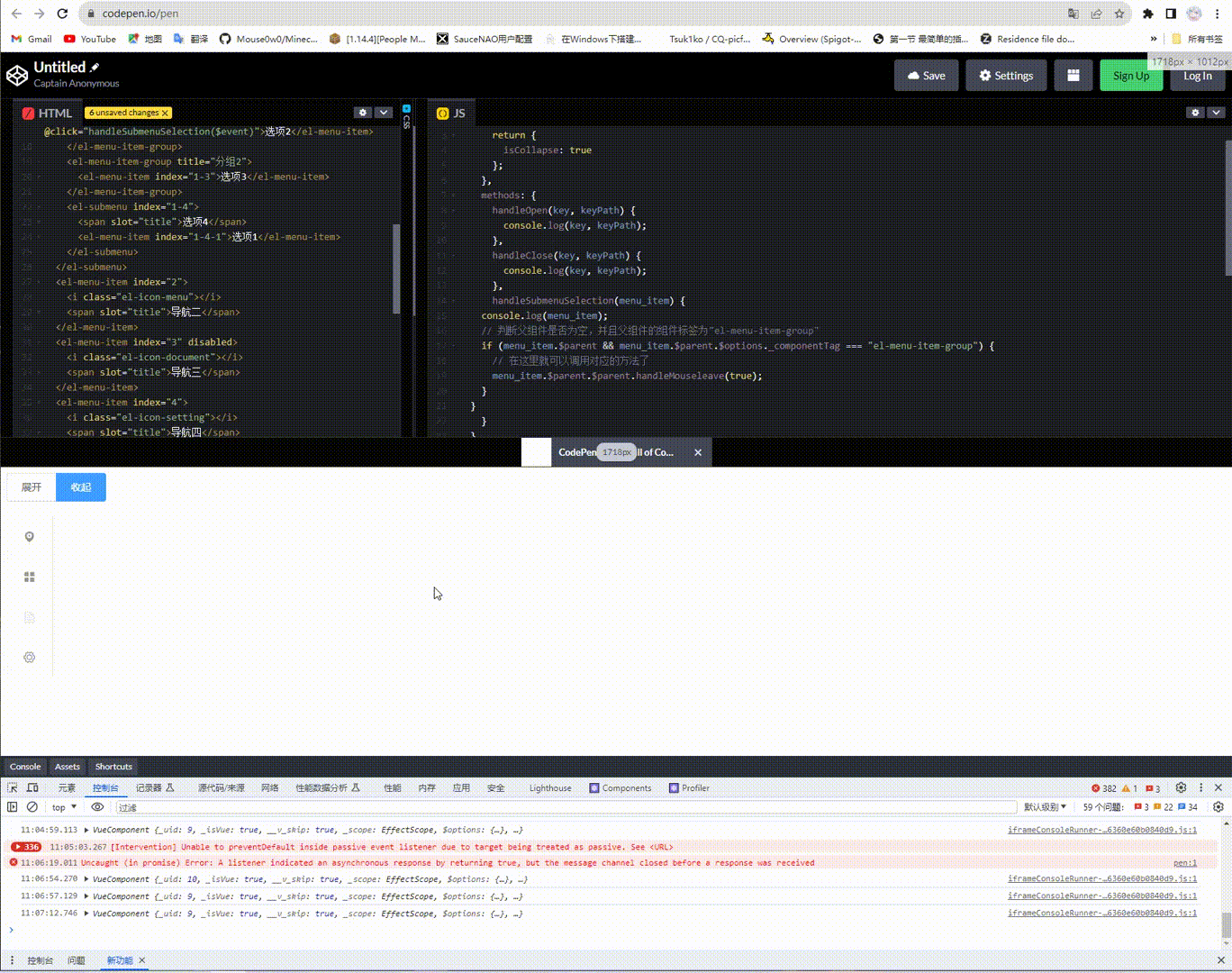
Task: Click the grid menu icon in the collapsed sidebar
Action: (30, 577)
